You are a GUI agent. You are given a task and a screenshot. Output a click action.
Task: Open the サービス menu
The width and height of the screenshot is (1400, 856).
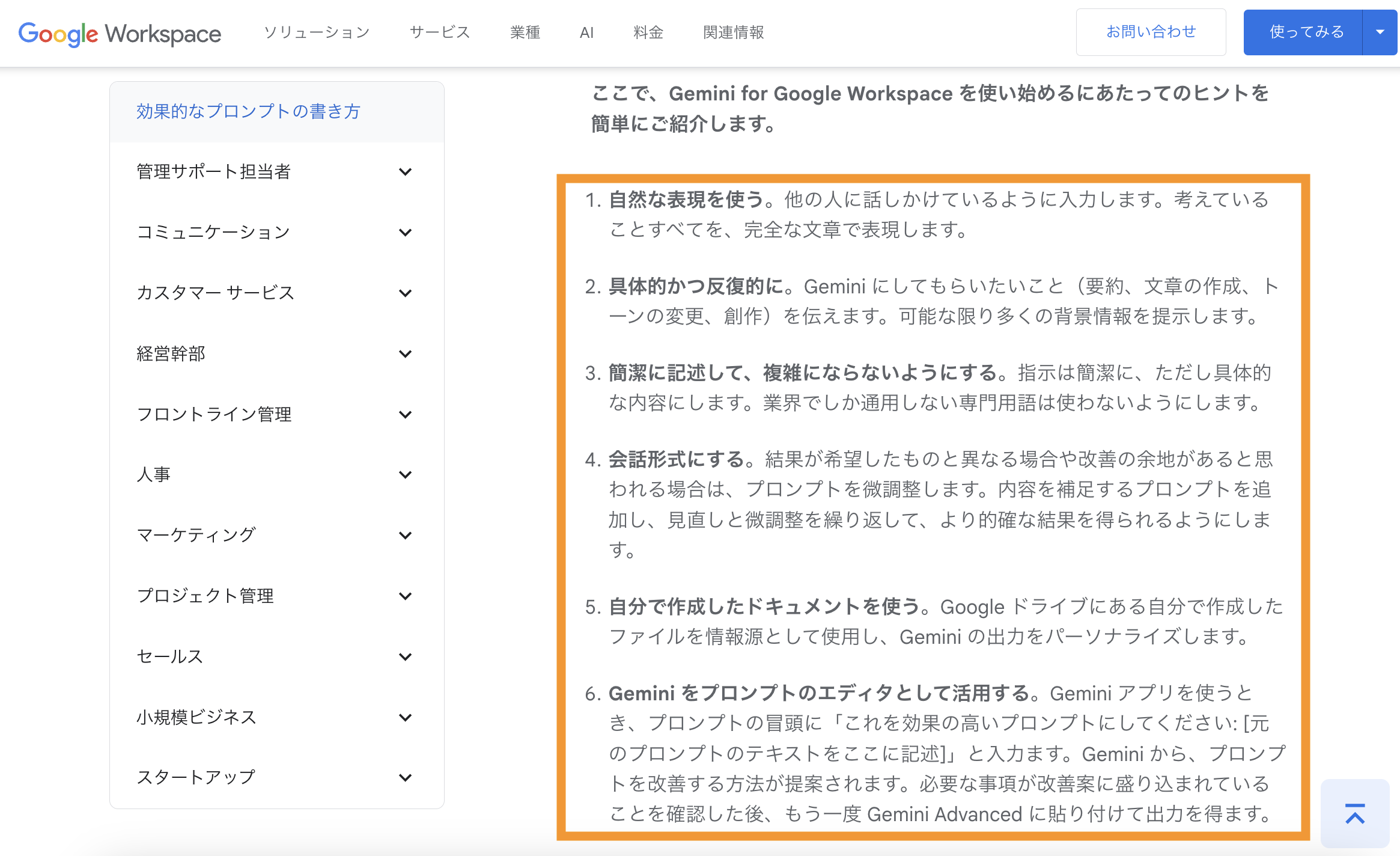tap(440, 32)
